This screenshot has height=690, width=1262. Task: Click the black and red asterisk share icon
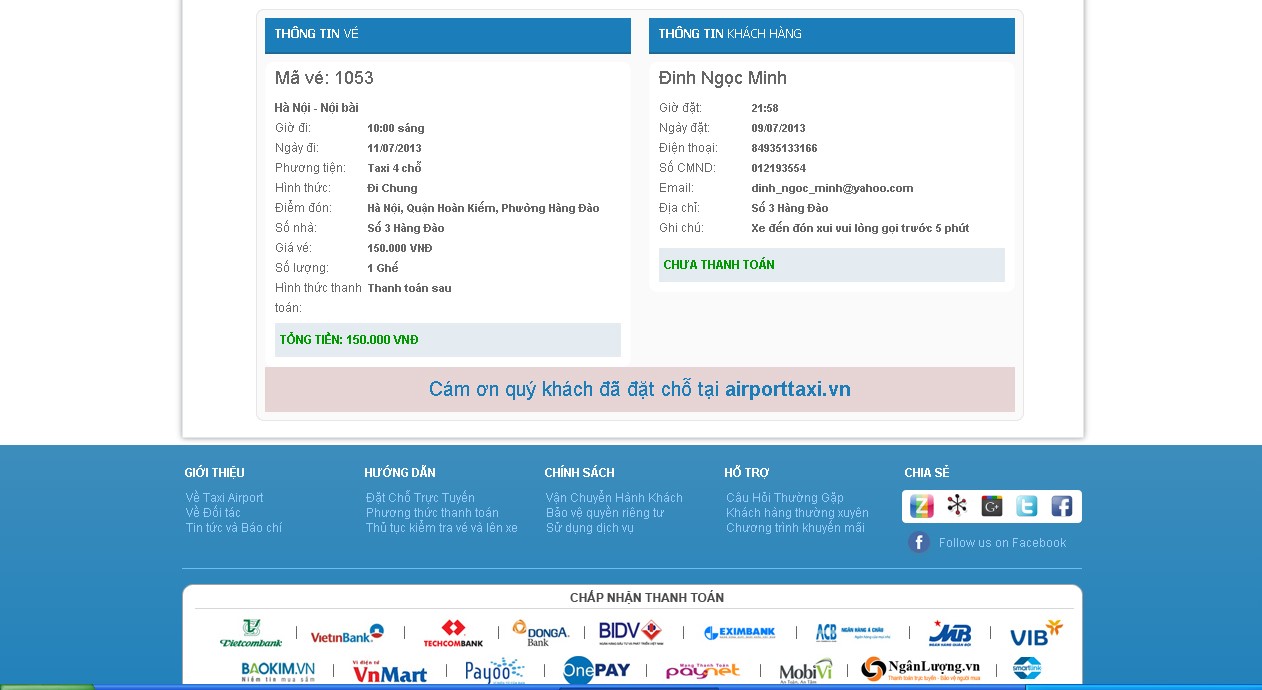(957, 506)
